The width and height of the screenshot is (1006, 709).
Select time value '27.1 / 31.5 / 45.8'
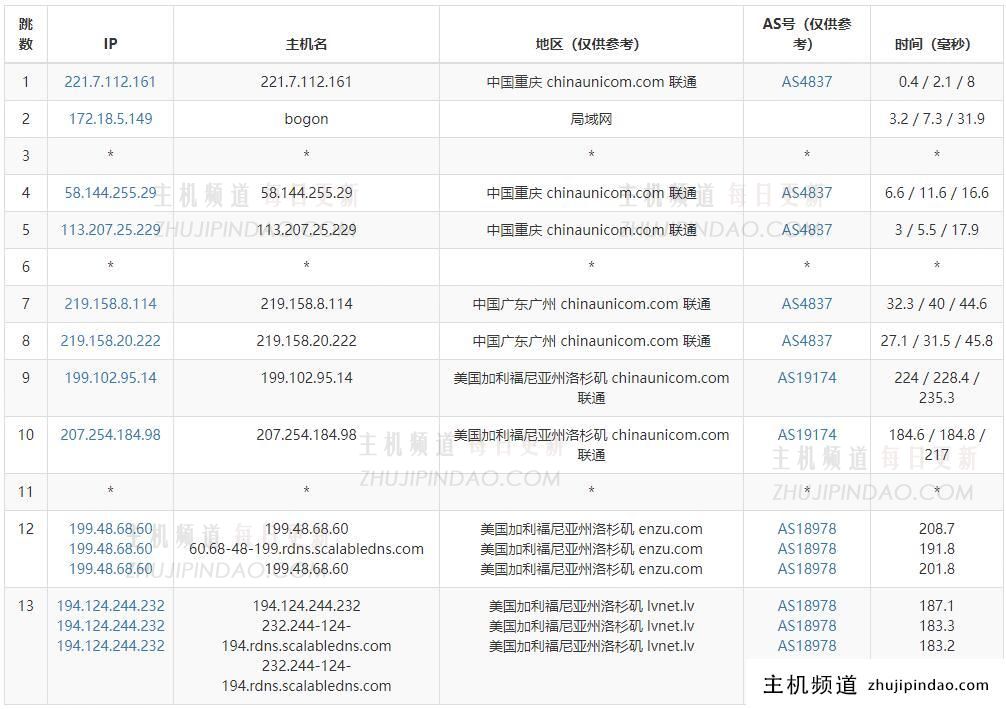point(936,341)
